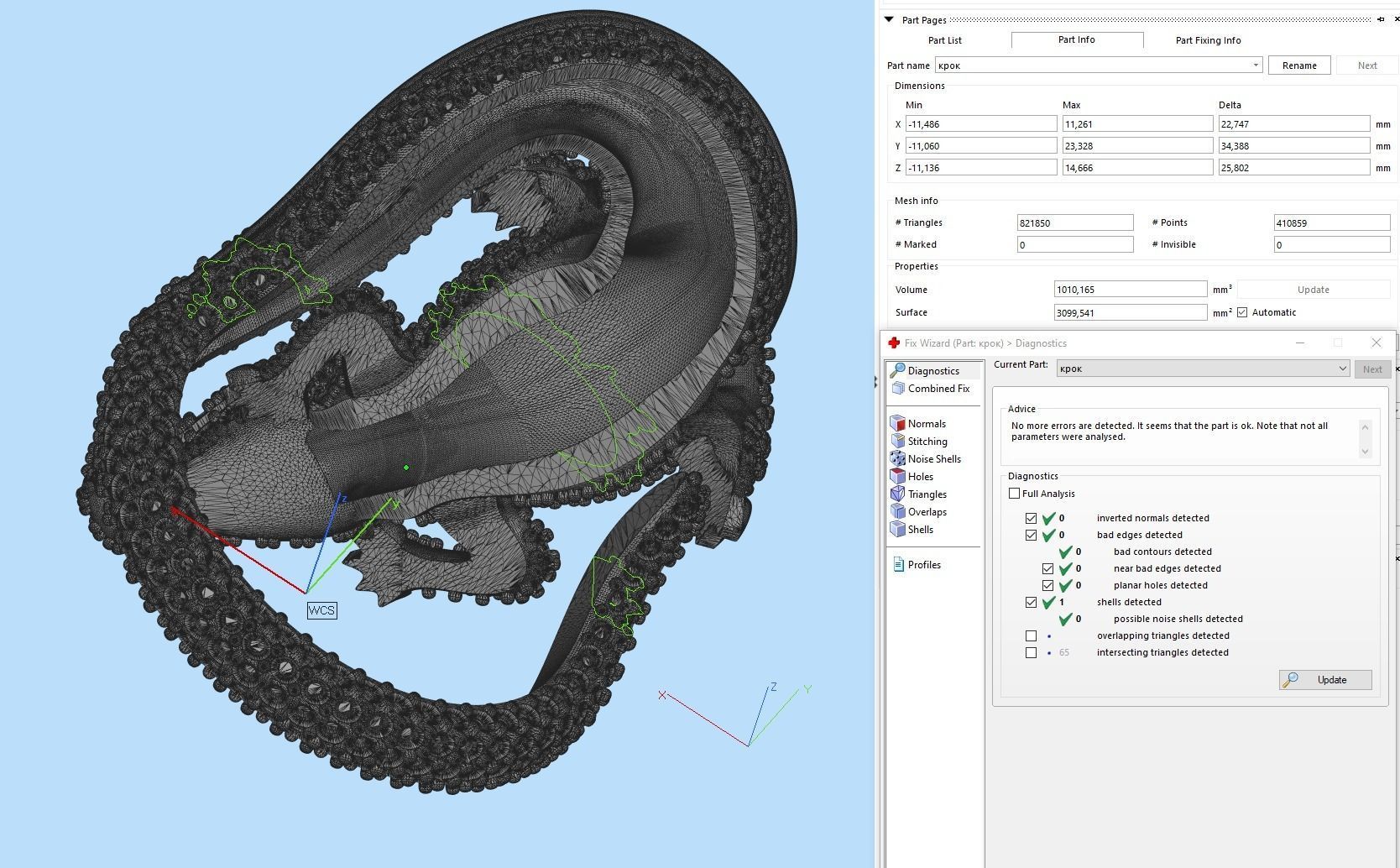
Task: Click the Rename button
Action: (x=1299, y=65)
